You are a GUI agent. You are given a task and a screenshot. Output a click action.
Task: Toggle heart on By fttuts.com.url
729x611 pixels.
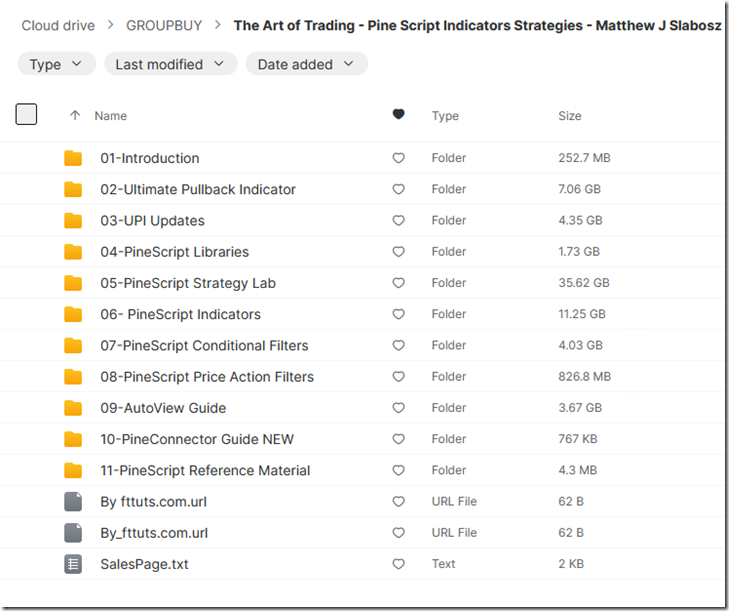pyautogui.click(x=398, y=501)
